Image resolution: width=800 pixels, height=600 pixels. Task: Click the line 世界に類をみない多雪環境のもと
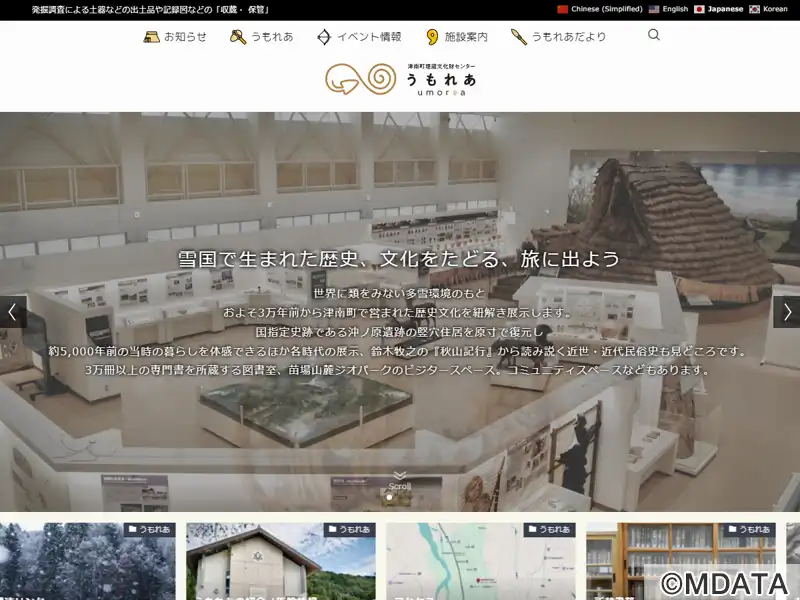click(399, 293)
